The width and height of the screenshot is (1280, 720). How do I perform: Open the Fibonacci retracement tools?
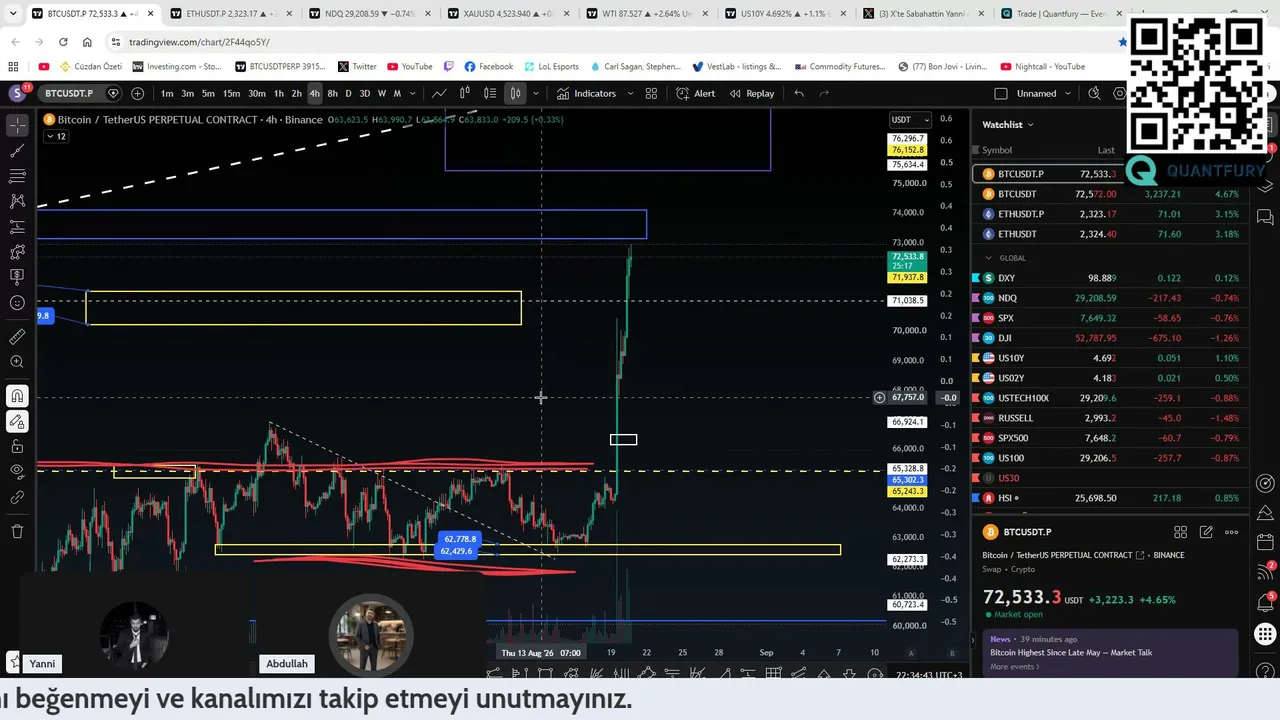tap(17, 176)
